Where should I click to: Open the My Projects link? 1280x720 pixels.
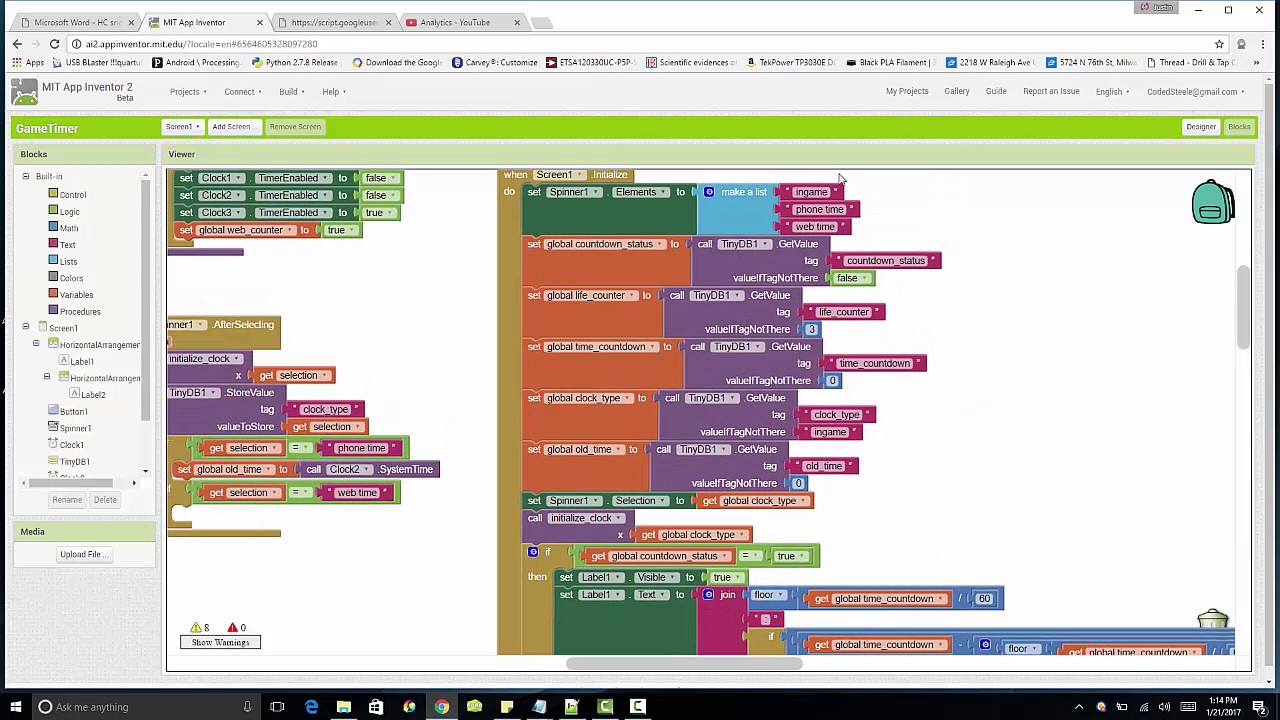[x=907, y=92]
